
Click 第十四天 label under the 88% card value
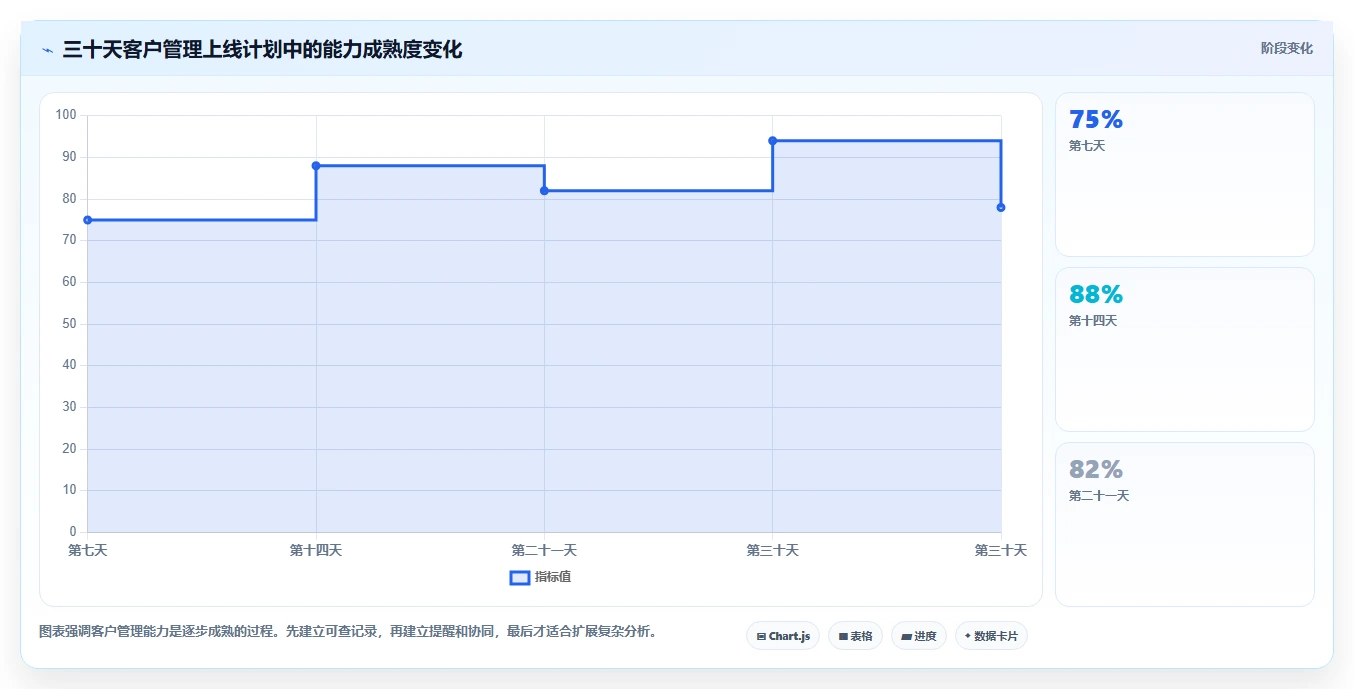tap(1093, 321)
